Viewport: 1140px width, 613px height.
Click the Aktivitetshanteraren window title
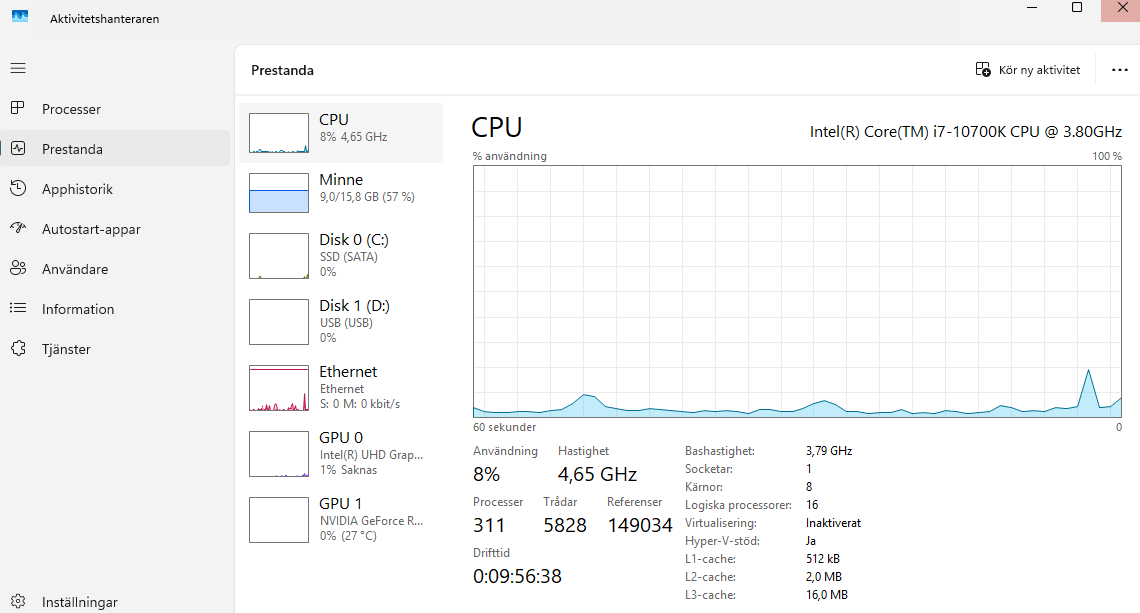click(105, 19)
